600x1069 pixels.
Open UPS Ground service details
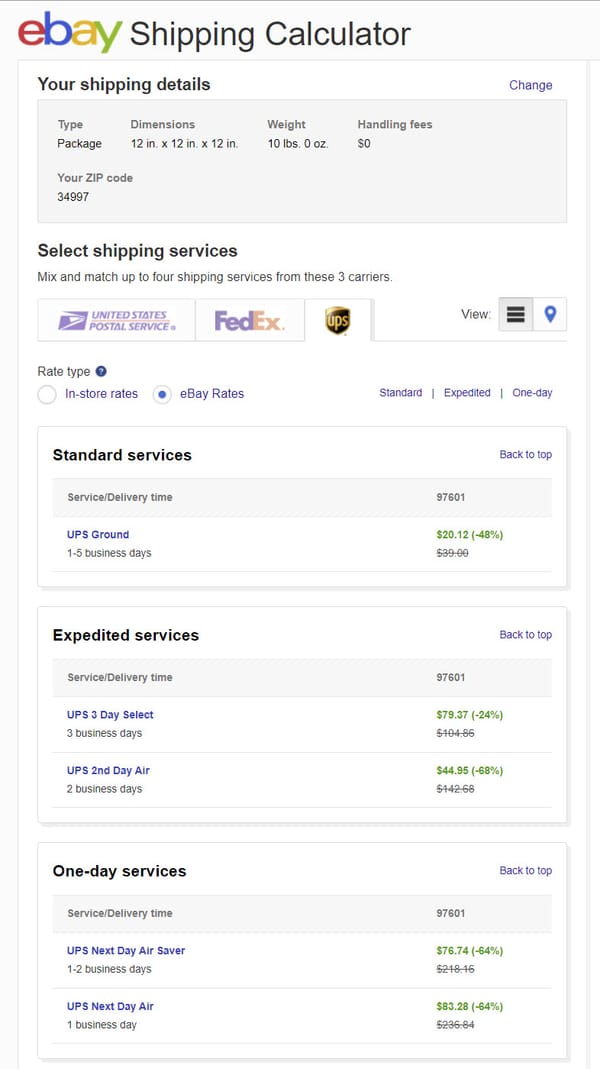97,534
